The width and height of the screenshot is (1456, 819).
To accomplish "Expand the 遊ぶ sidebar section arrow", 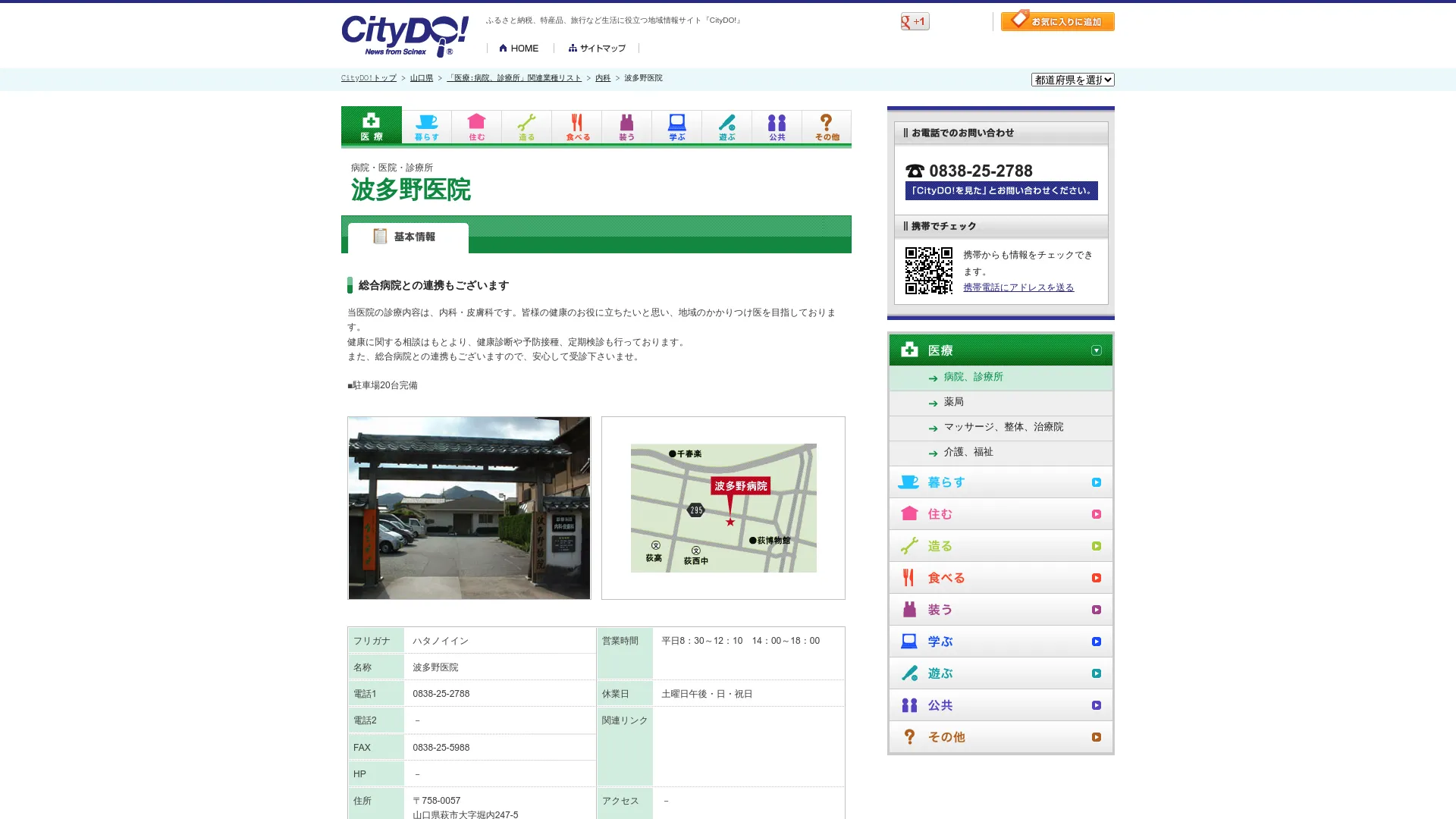I will 1097,673.
